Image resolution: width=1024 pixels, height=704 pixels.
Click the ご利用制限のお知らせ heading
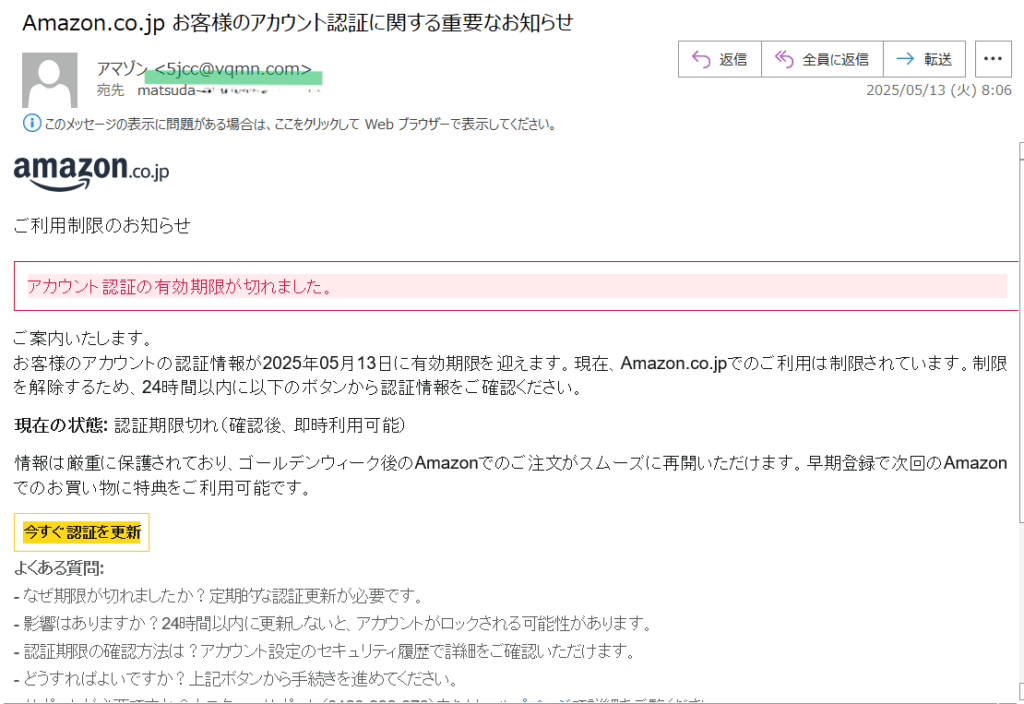pos(102,225)
